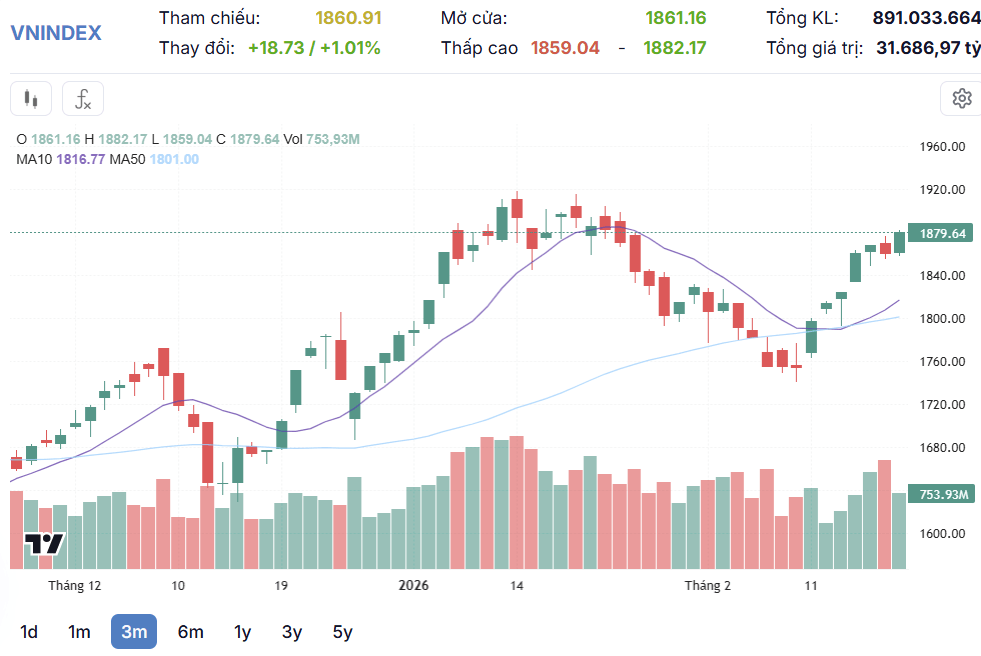The height and width of the screenshot is (656, 981).
Task: Open the fx indicators menu
Action: coord(83,99)
